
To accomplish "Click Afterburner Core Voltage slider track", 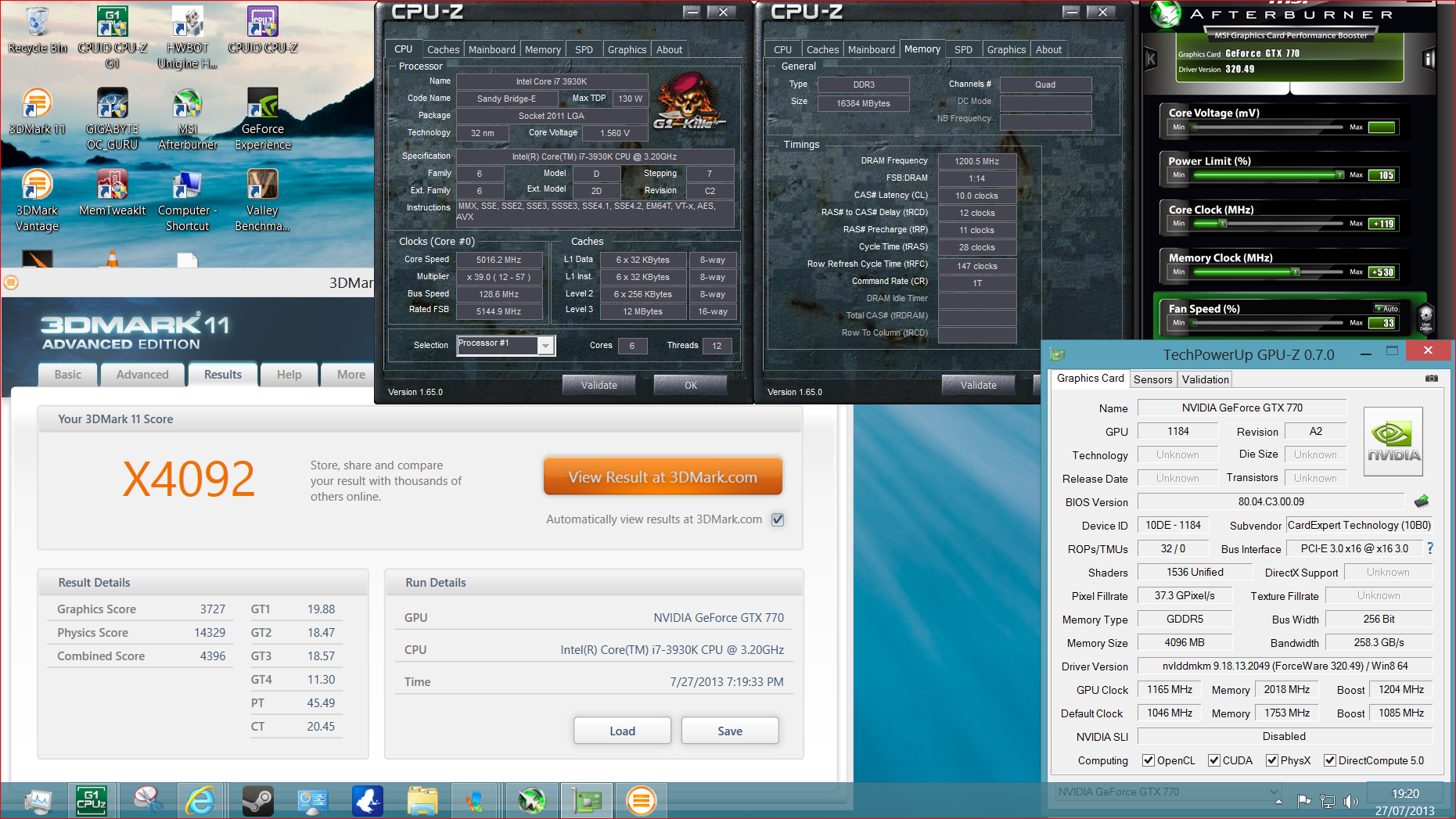I will [1267, 128].
